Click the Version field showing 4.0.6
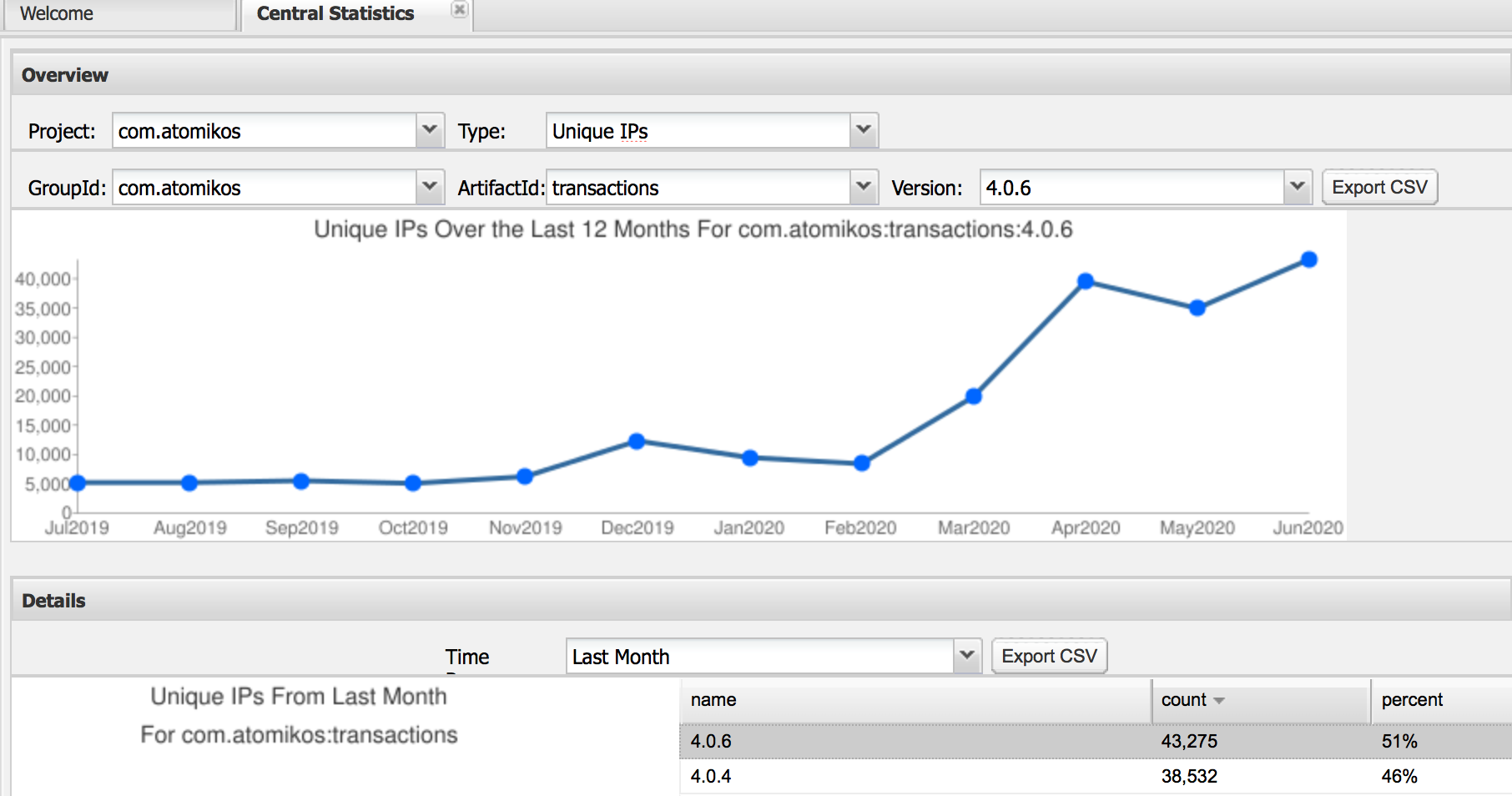This screenshot has width=1512, height=796. point(1131,188)
